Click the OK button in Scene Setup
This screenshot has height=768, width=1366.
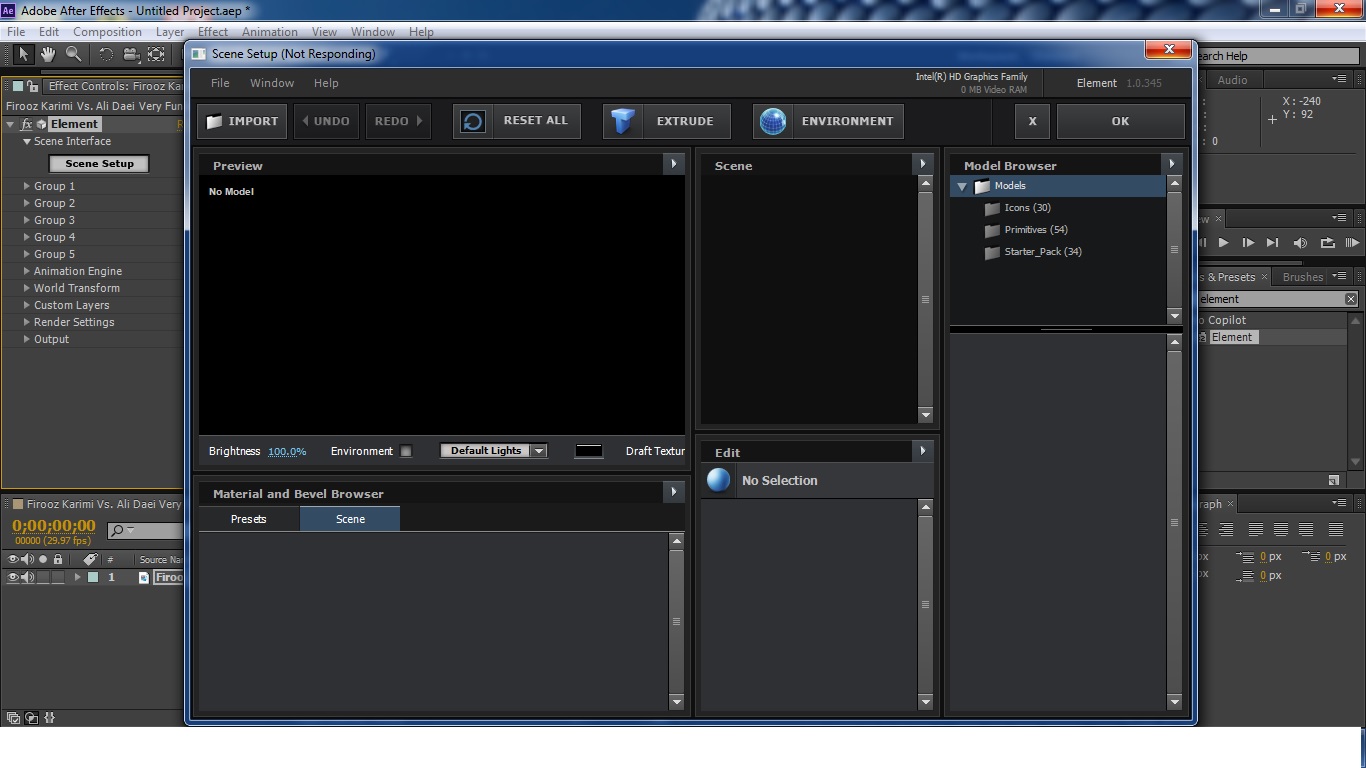(x=1120, y=121)
